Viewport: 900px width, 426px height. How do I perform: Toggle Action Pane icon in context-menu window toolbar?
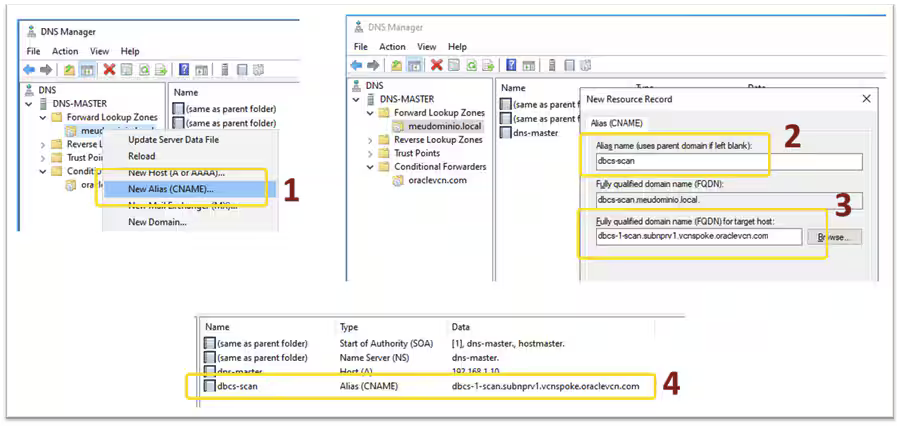pyautogui.click(x=201, y=70)
